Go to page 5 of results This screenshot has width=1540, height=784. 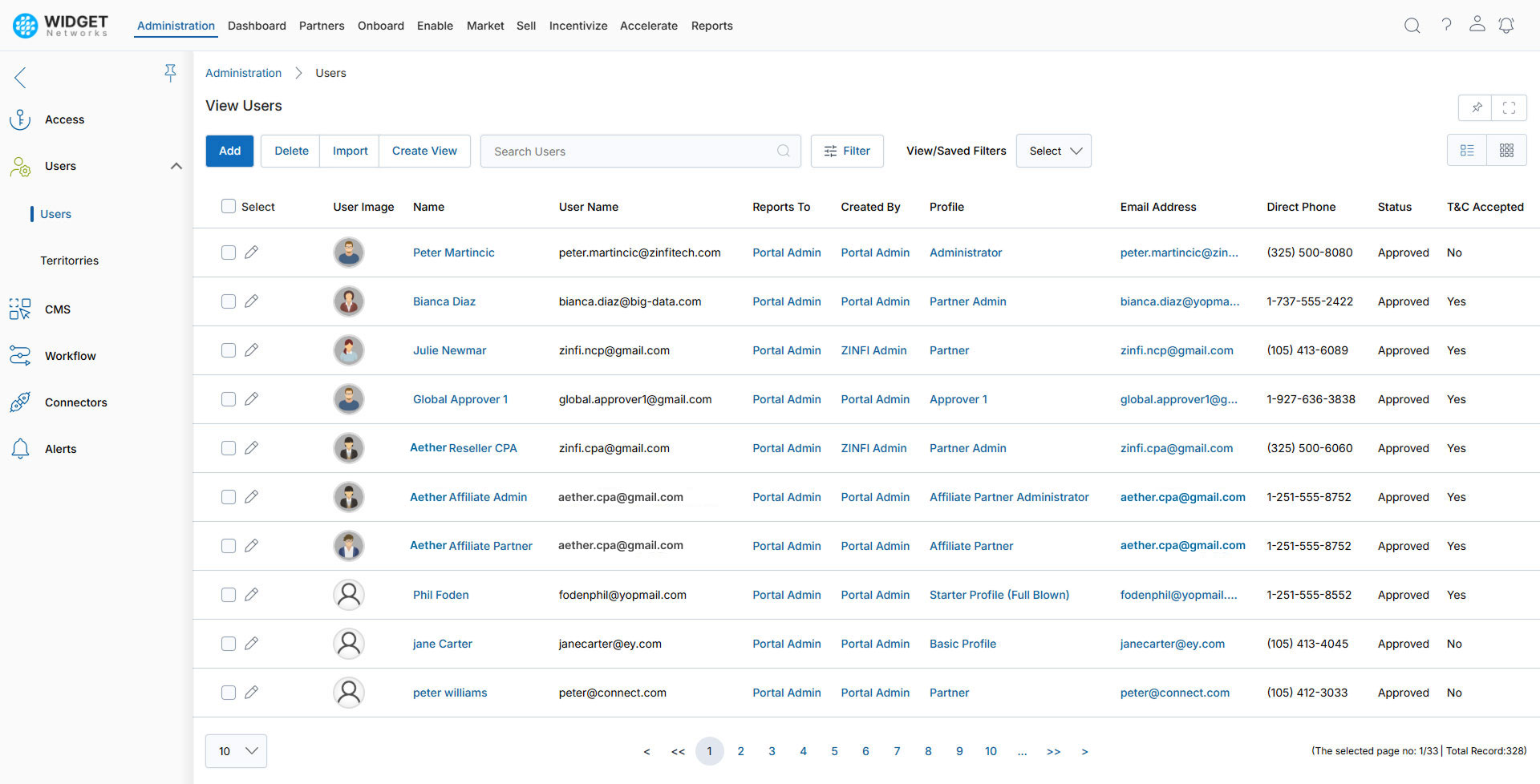(834, 751)
